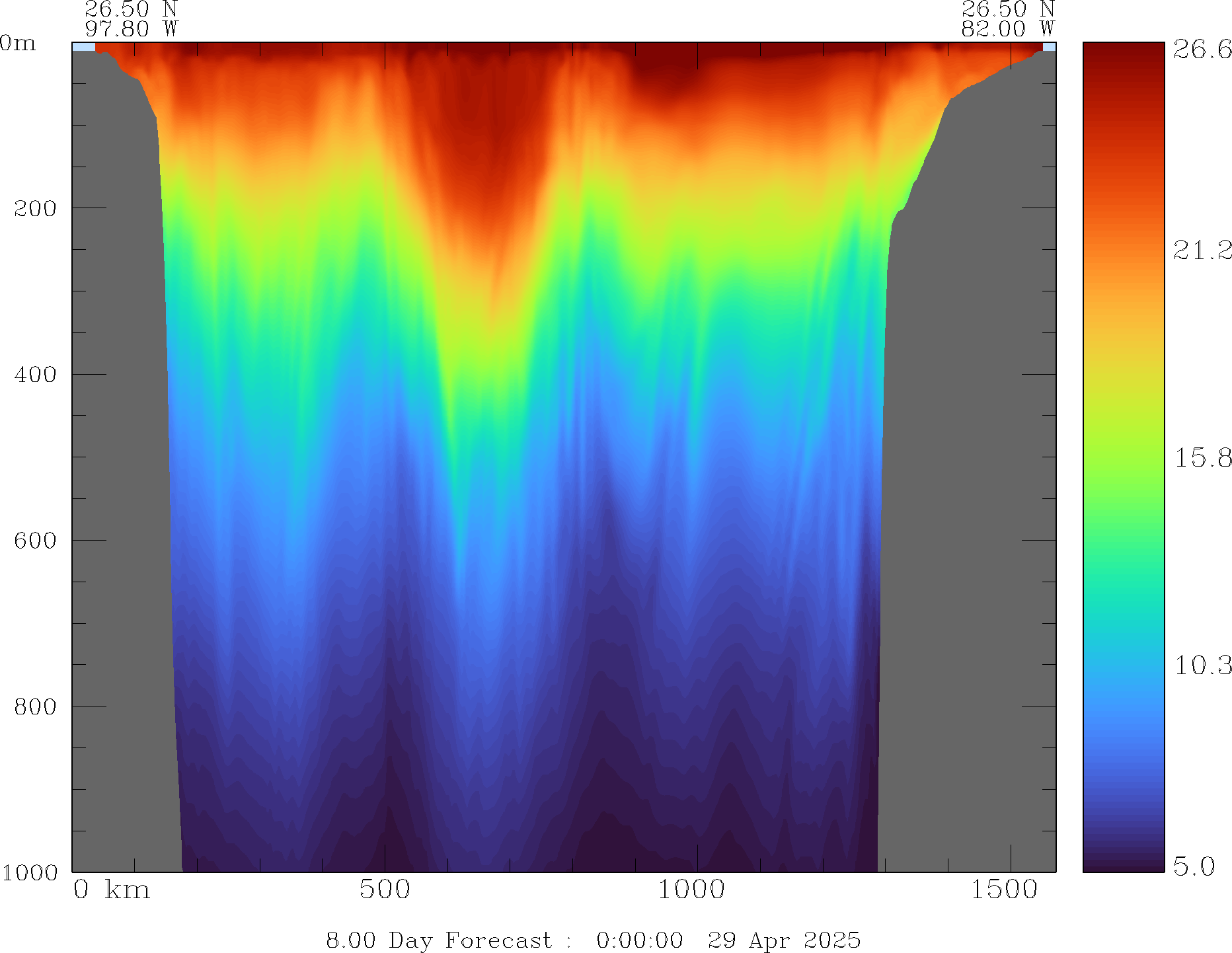This screenshot has height=953, width=1232.
Task: Click the 15.8 colorbar value label
Action: [1202, 457]
